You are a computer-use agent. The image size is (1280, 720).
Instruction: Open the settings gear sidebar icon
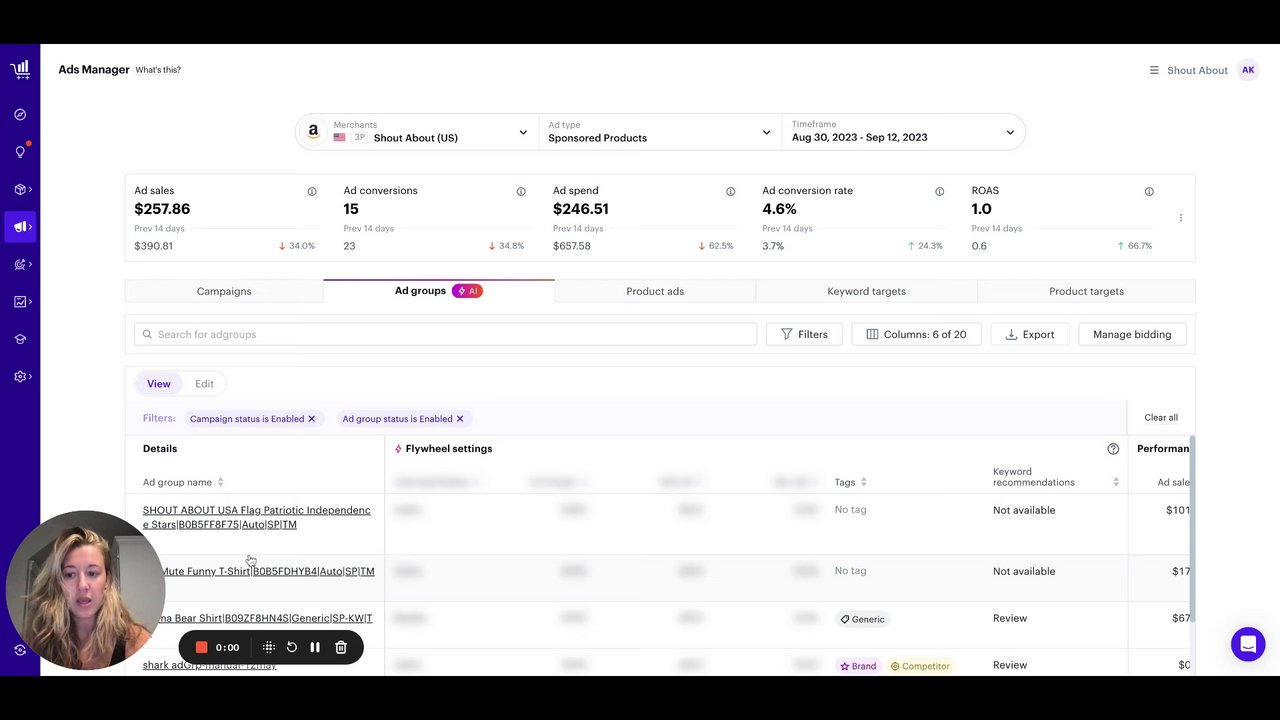point(20,377)
